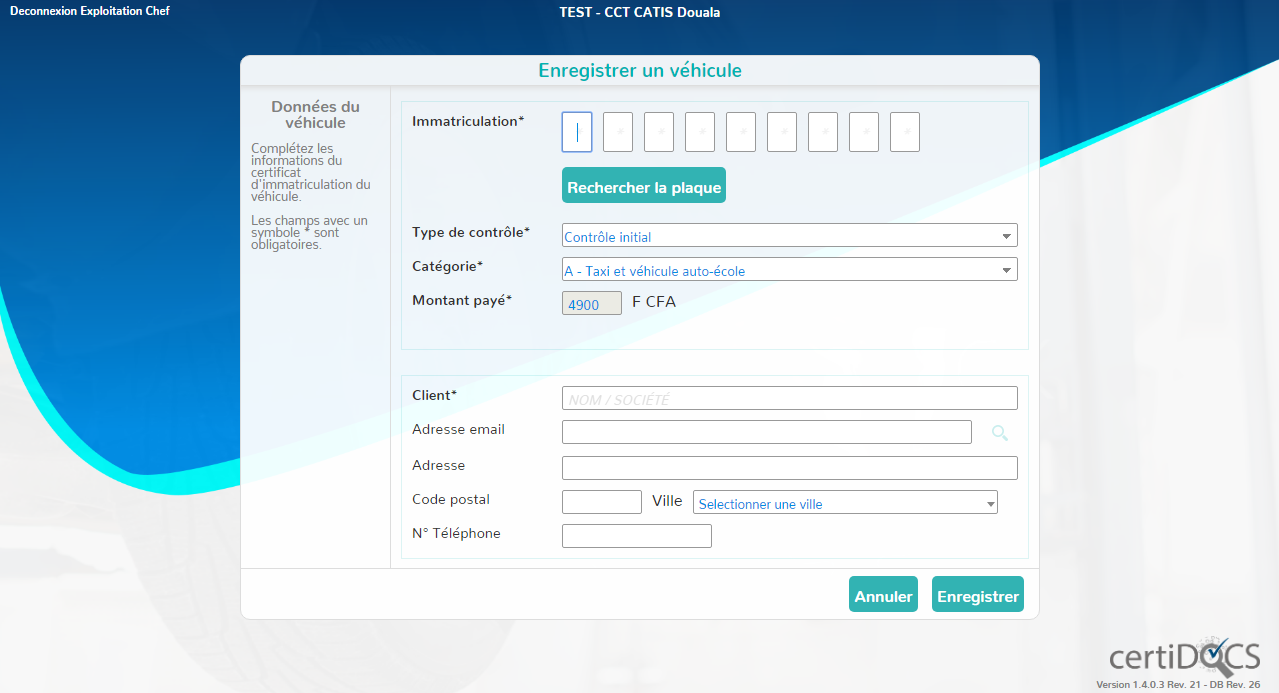This screenshot has width=1279, height=693.
Task: Select the Code postal input
Action: click(601, 502)
